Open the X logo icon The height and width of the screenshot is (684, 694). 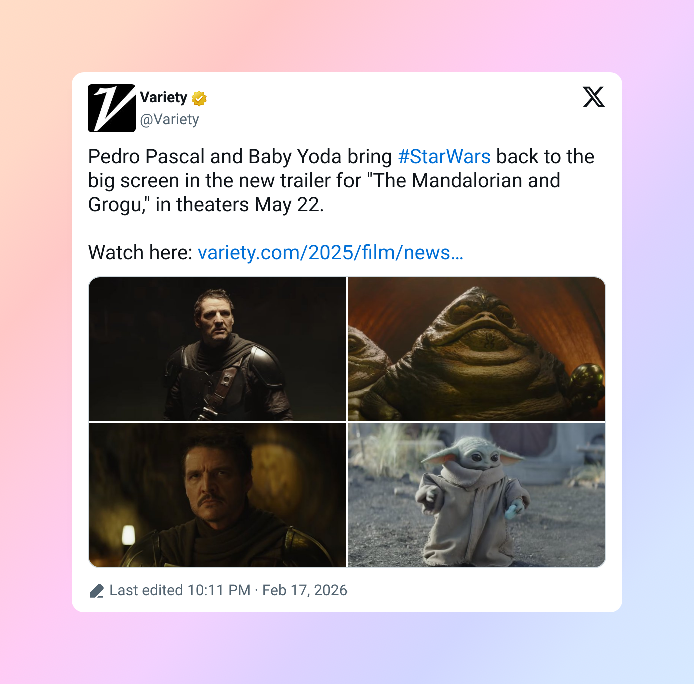point(594,97)
